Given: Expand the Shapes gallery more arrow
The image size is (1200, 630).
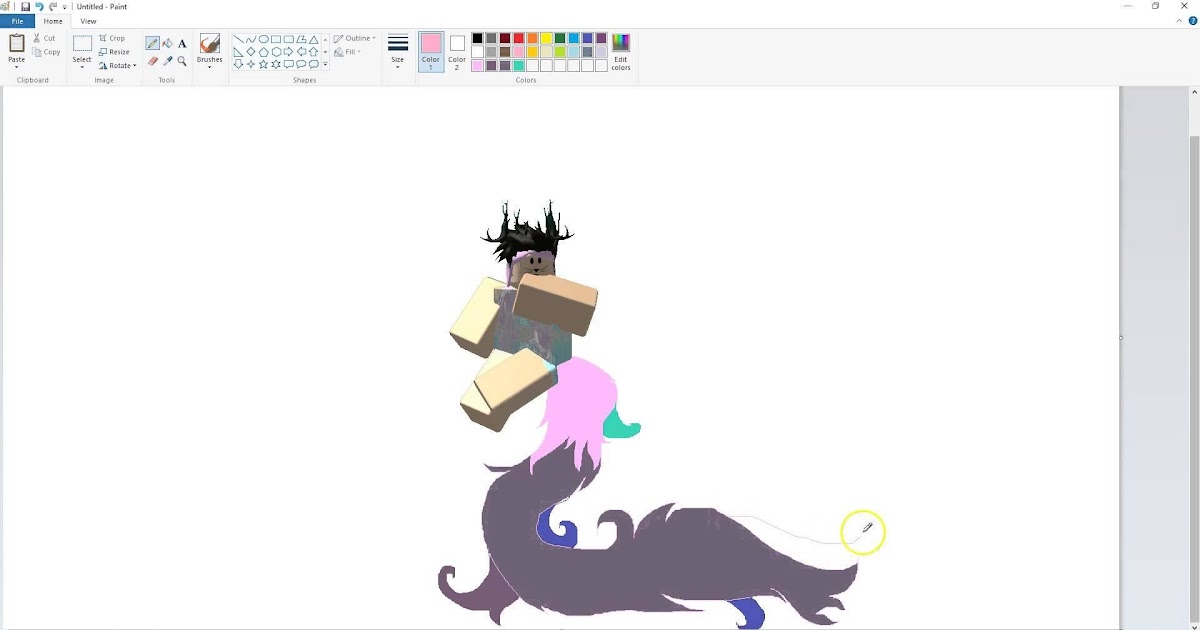Looking at the screenshot, I should [x=325, y=65].
